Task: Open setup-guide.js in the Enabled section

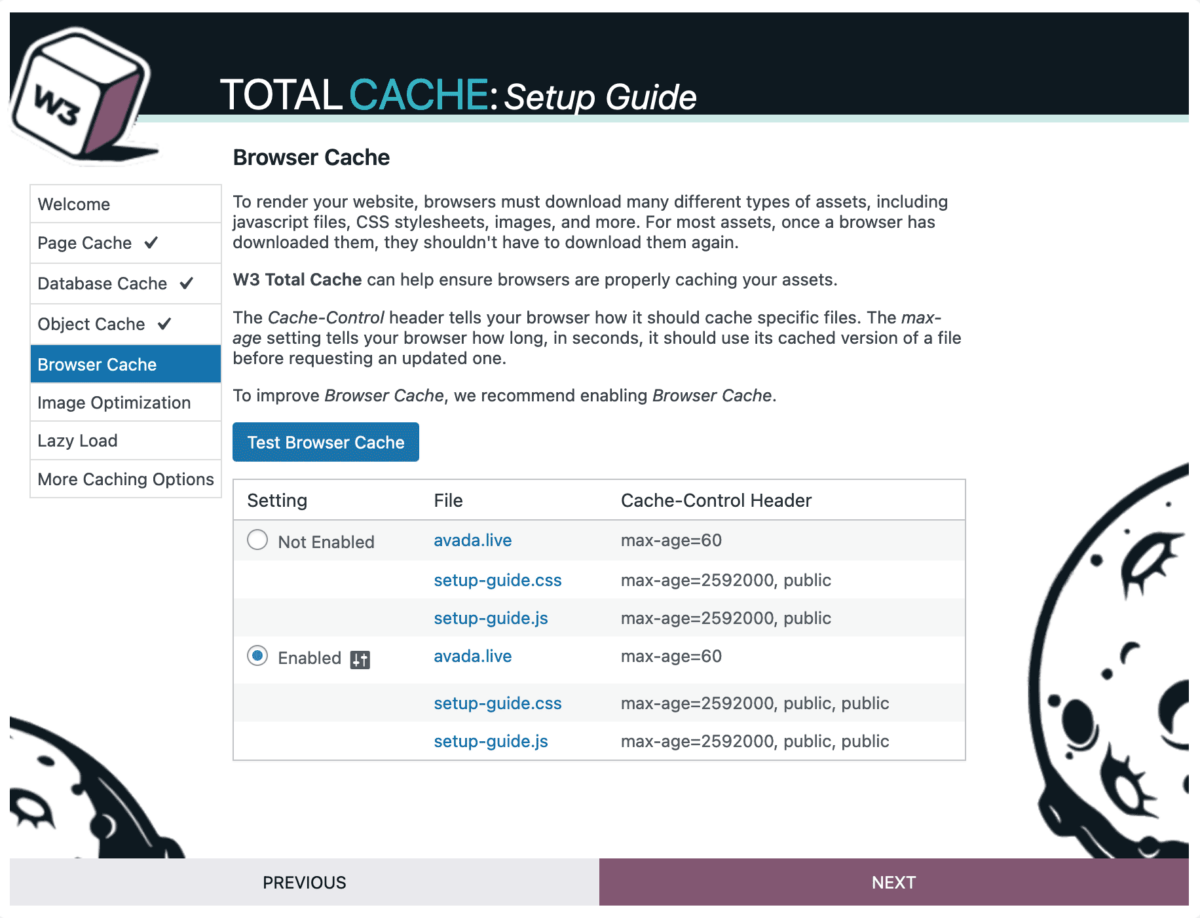Action: (490, 741)
